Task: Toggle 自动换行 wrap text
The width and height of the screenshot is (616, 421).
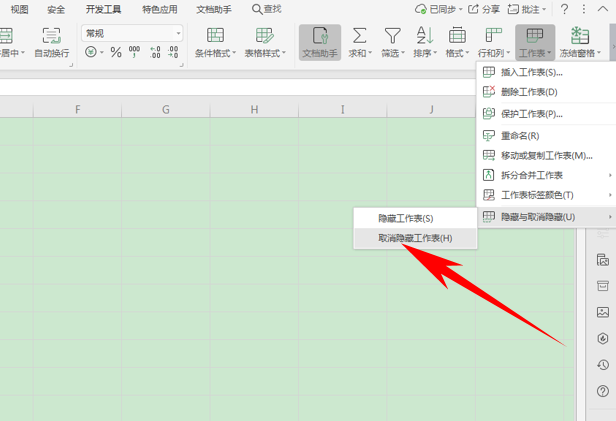Action: click(51, 42)
